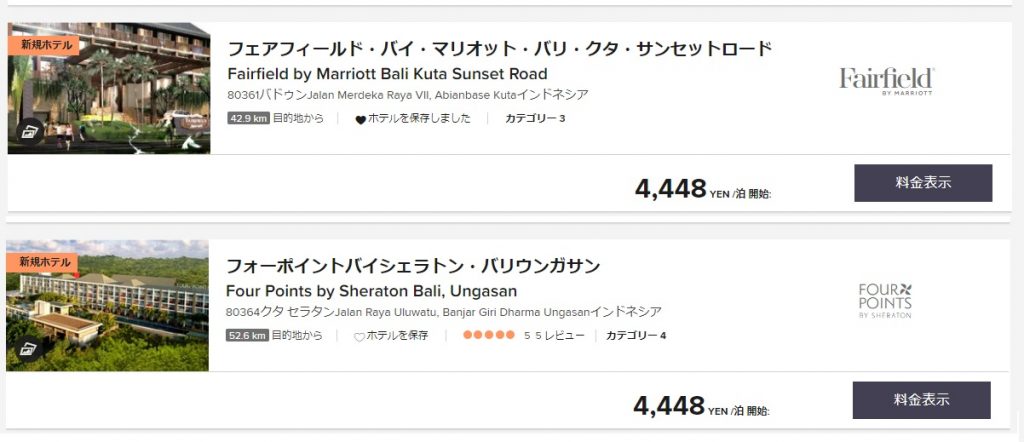This screenshot has height=442, width=1024.
Task: Click the Fairfield by Marriott brand logo
Action: (886, 80)
